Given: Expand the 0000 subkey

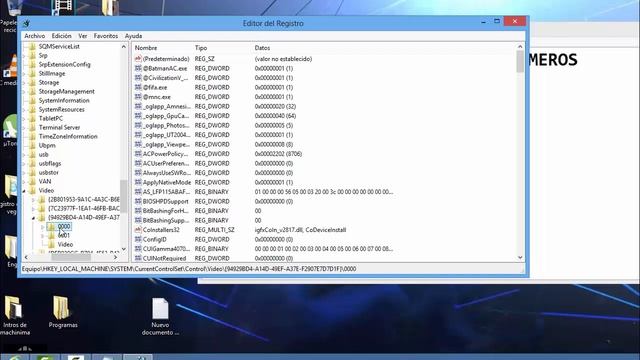Looking at the screenshot, I should pyautogui.click(x=42, y=227).
